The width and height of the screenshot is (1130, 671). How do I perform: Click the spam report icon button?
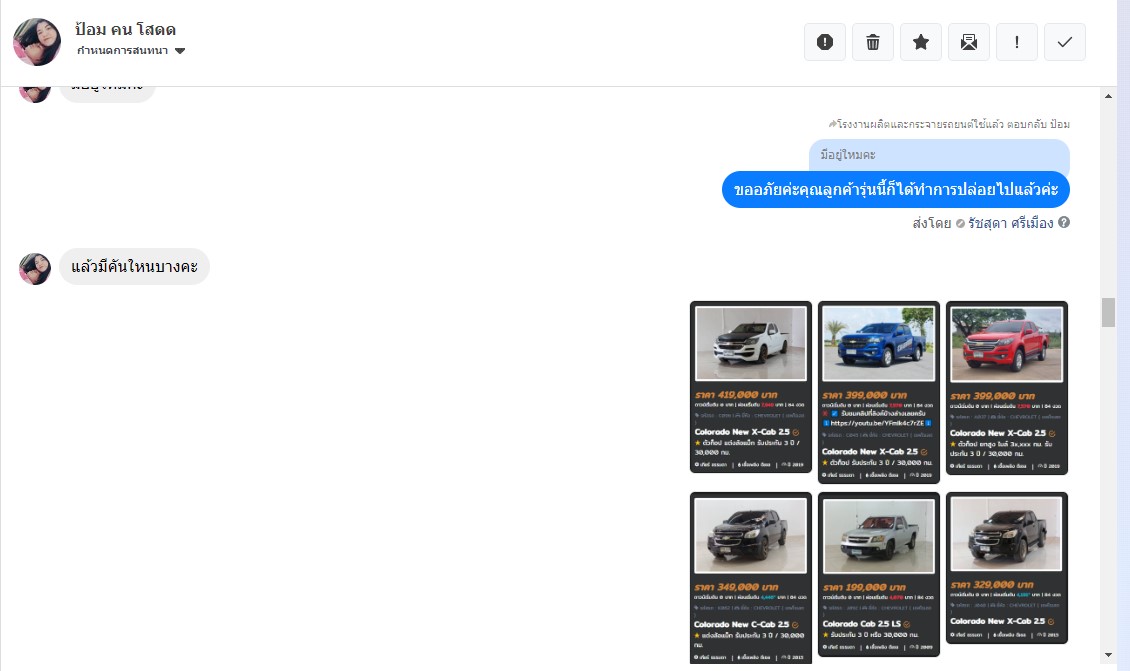click(825, 42)
